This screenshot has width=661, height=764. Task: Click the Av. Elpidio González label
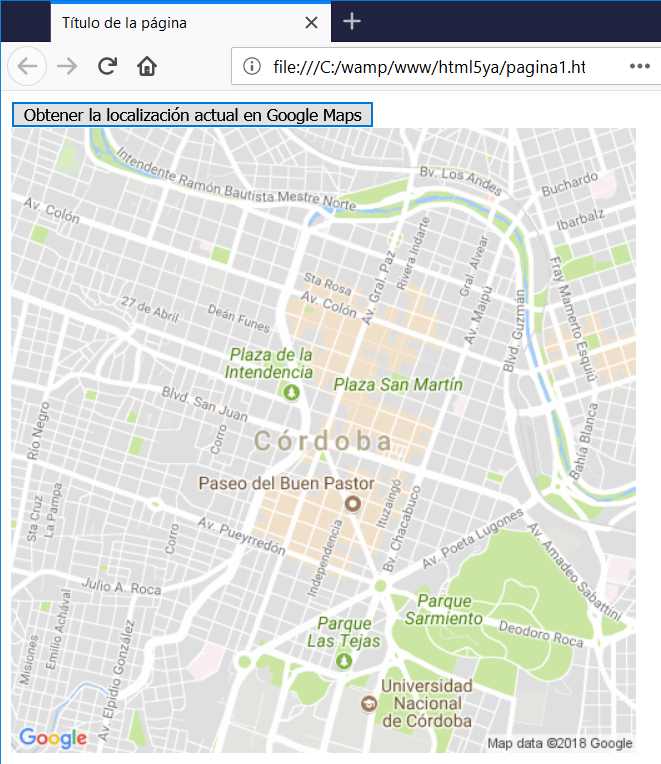tap(115, 680)
